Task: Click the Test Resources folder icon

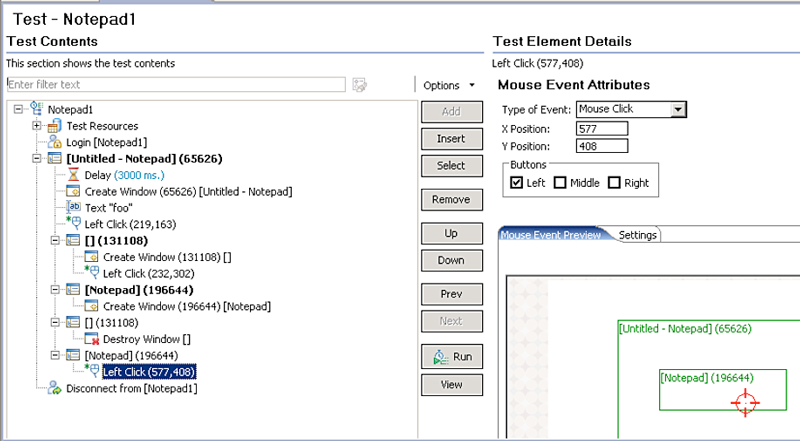Action: [54, 126]
